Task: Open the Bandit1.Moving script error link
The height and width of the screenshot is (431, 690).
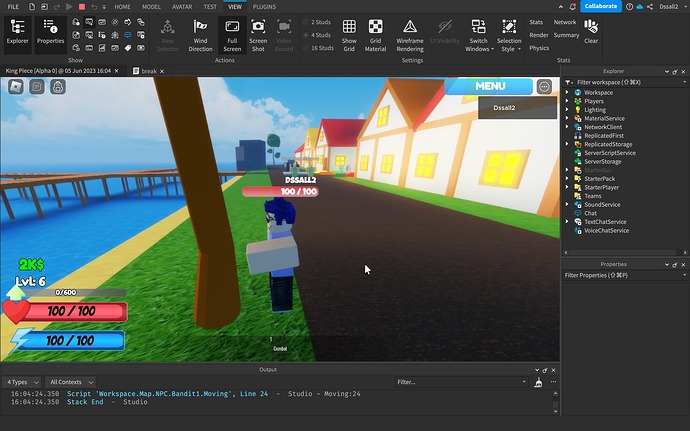Action: pyautogui.click(x=167, y=394)
